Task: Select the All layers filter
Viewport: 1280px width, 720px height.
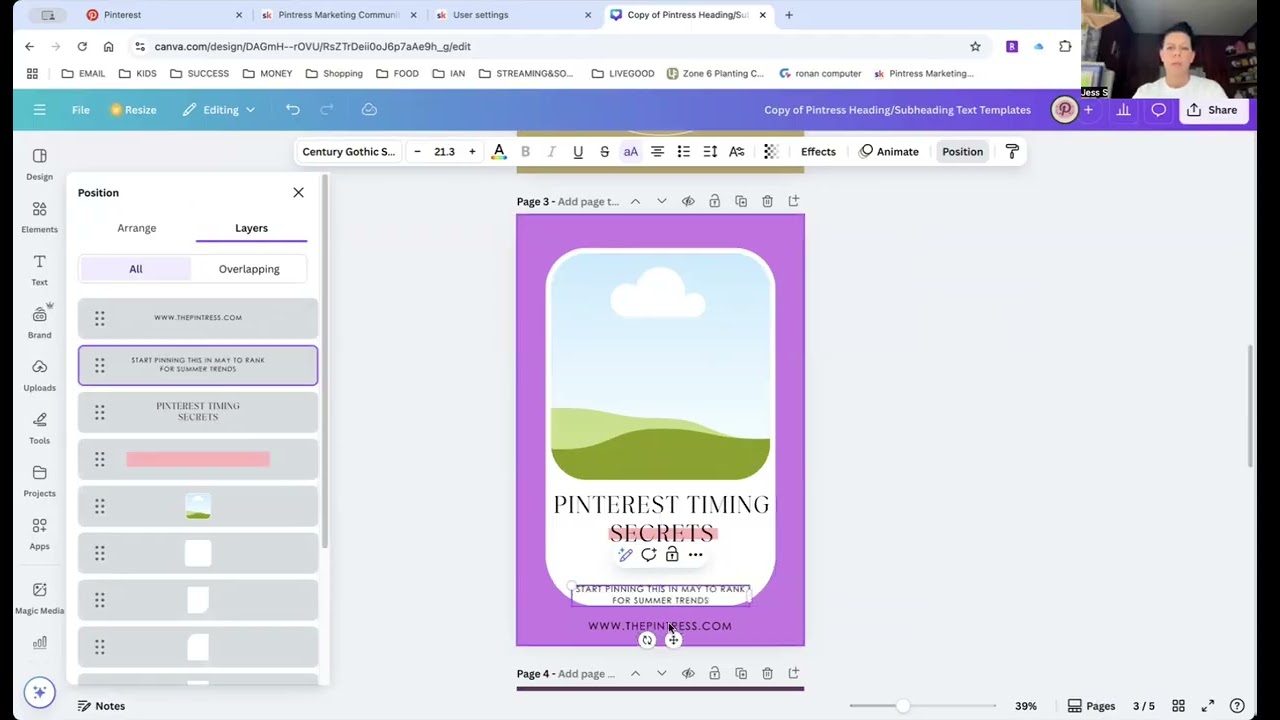Action: pyautogui.click(x=136, y=269)
